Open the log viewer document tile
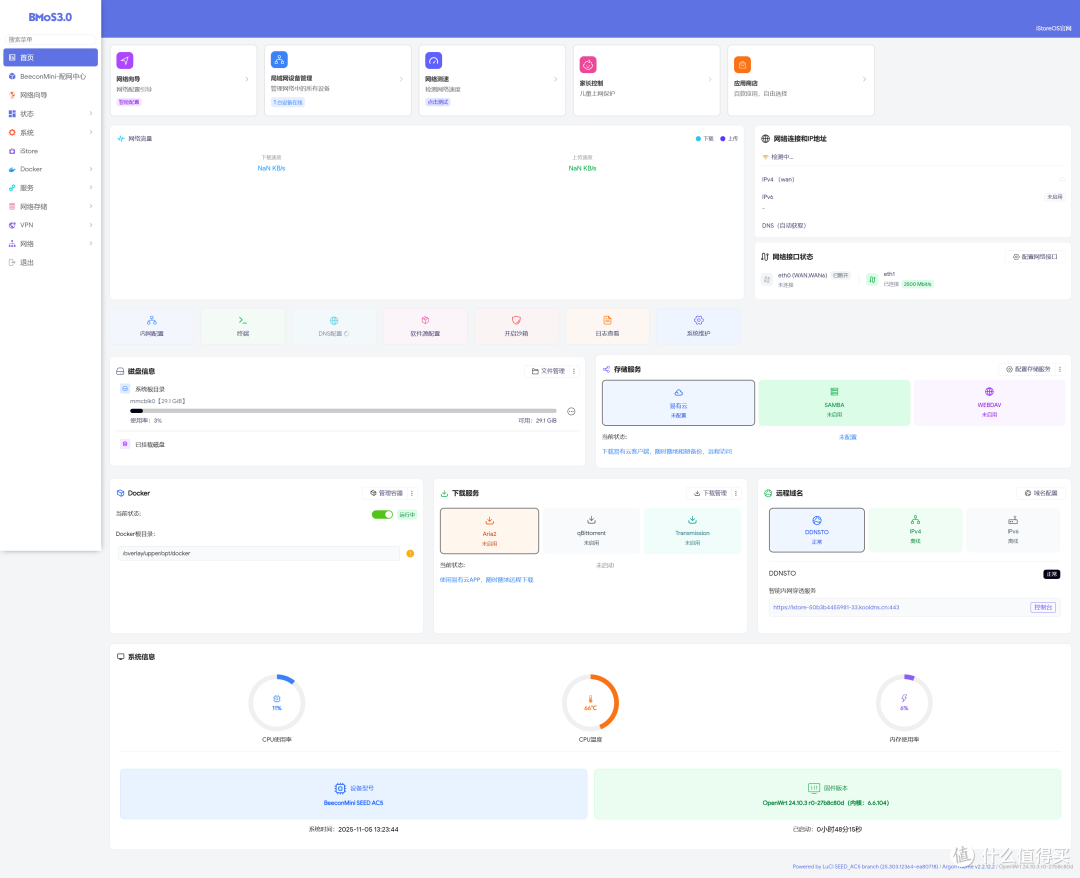 click(608, 326)
